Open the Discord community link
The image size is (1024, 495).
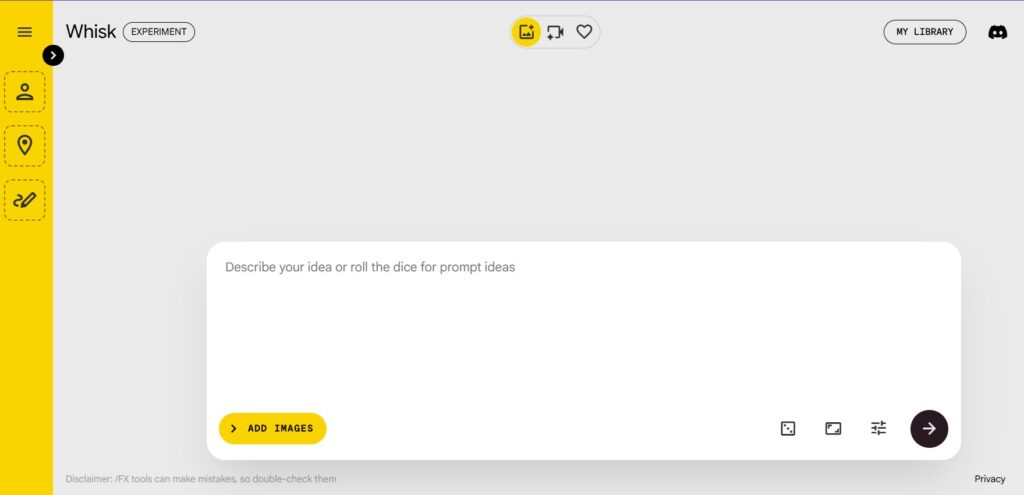click(997, 32)
